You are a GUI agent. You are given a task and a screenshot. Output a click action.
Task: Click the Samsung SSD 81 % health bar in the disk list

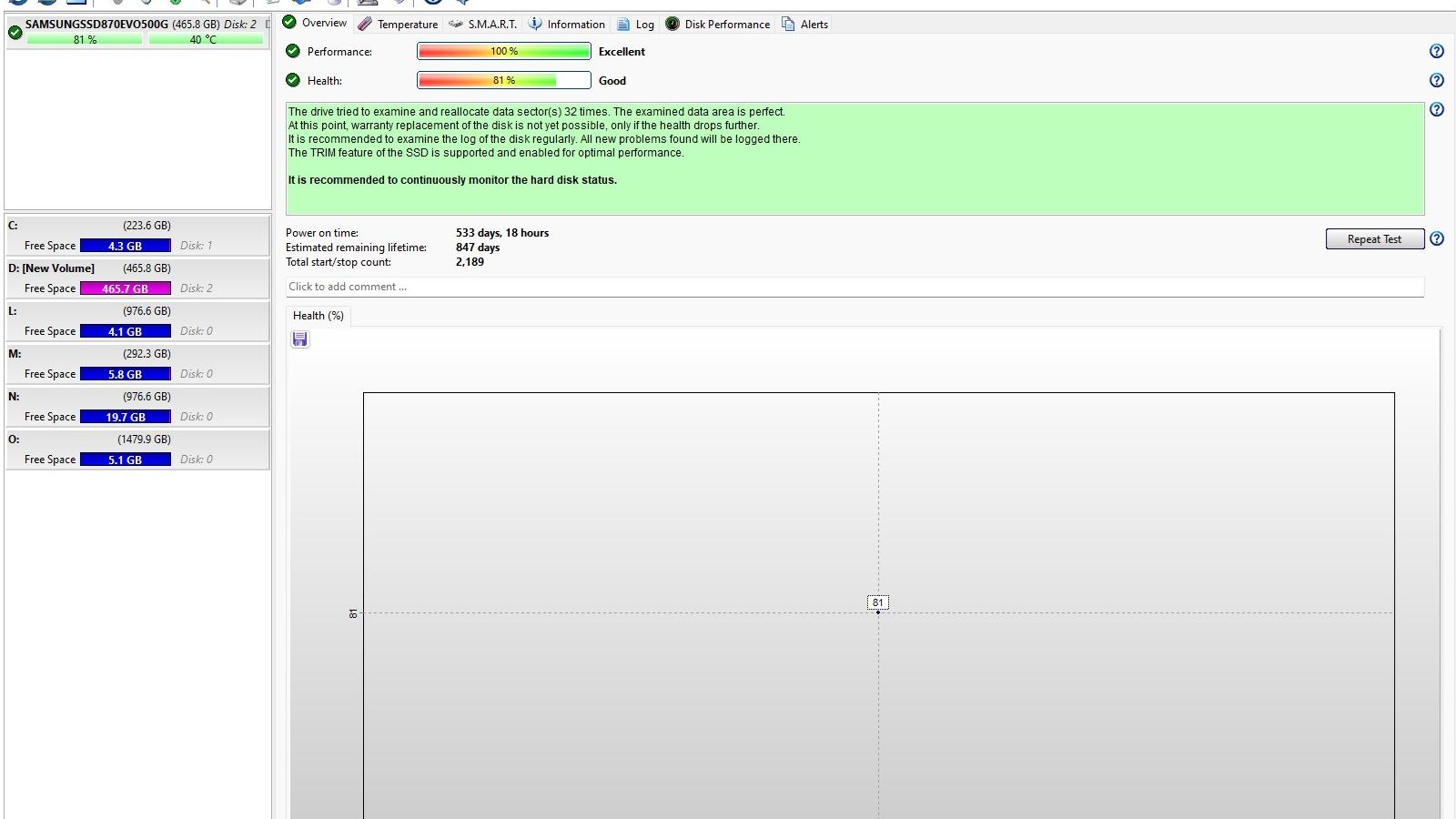(85, 40)
